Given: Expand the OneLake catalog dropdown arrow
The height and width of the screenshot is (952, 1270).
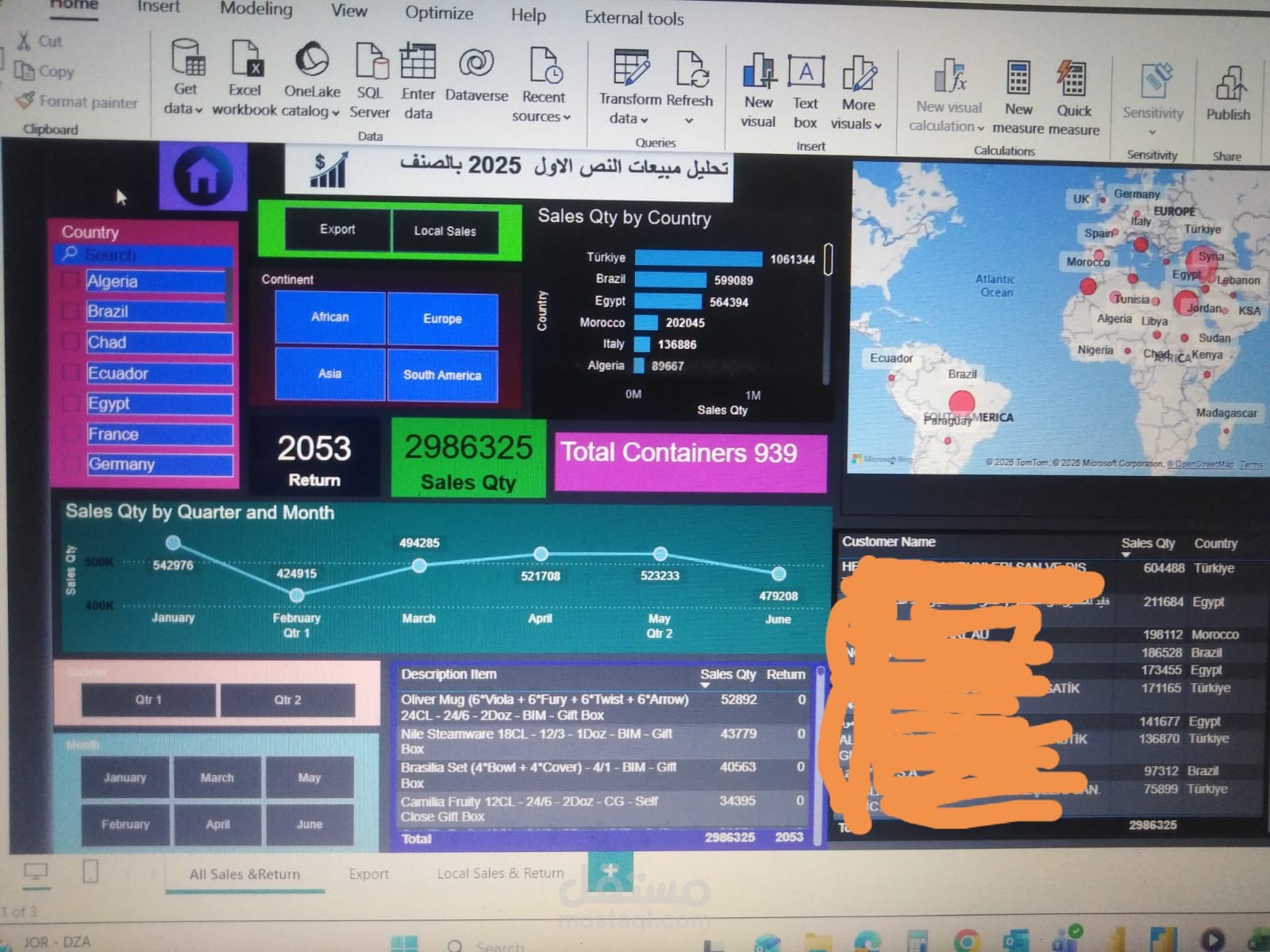Looking at the screenshot, I should point(335,113).
